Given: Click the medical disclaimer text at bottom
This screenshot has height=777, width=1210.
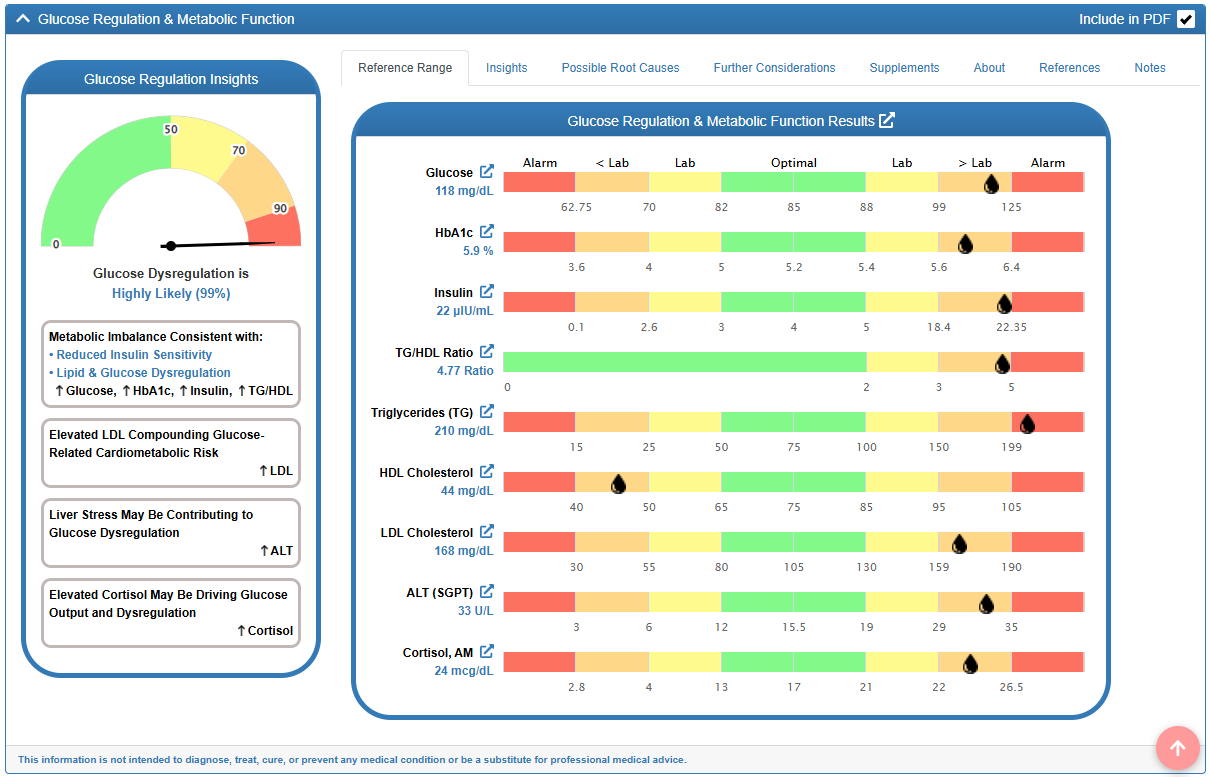Looking at the screenshot, I should 352,760.
